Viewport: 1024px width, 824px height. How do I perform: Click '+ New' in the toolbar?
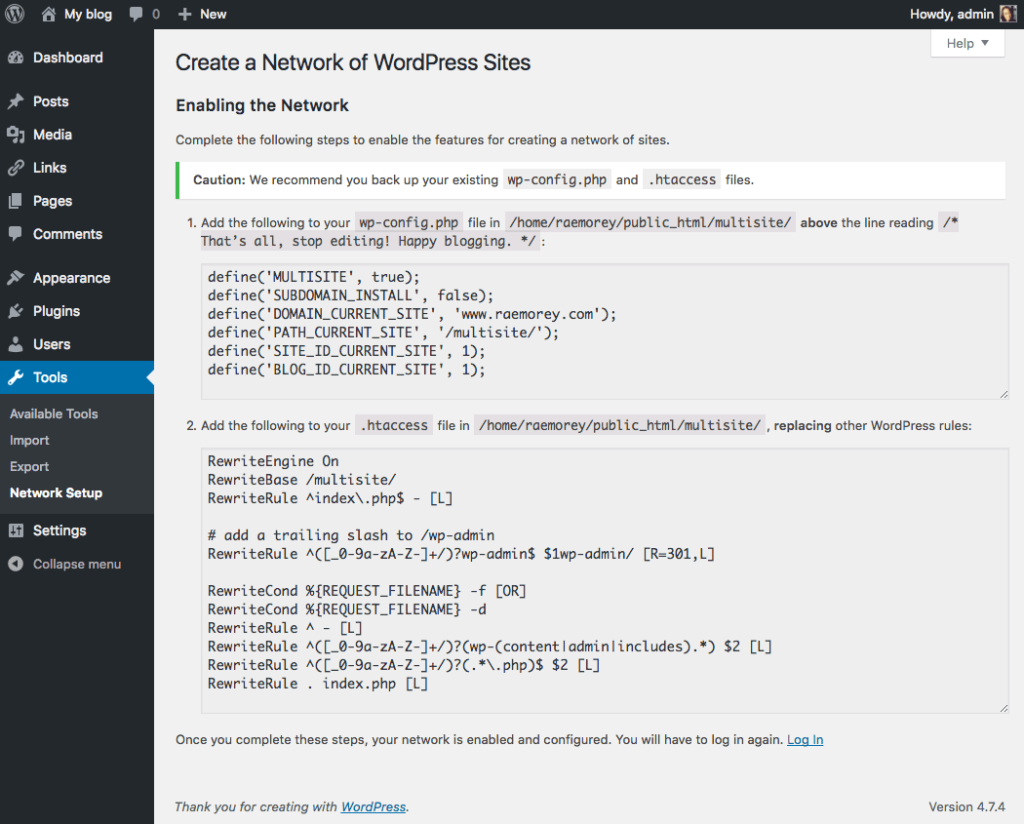(x=202, y=14)
